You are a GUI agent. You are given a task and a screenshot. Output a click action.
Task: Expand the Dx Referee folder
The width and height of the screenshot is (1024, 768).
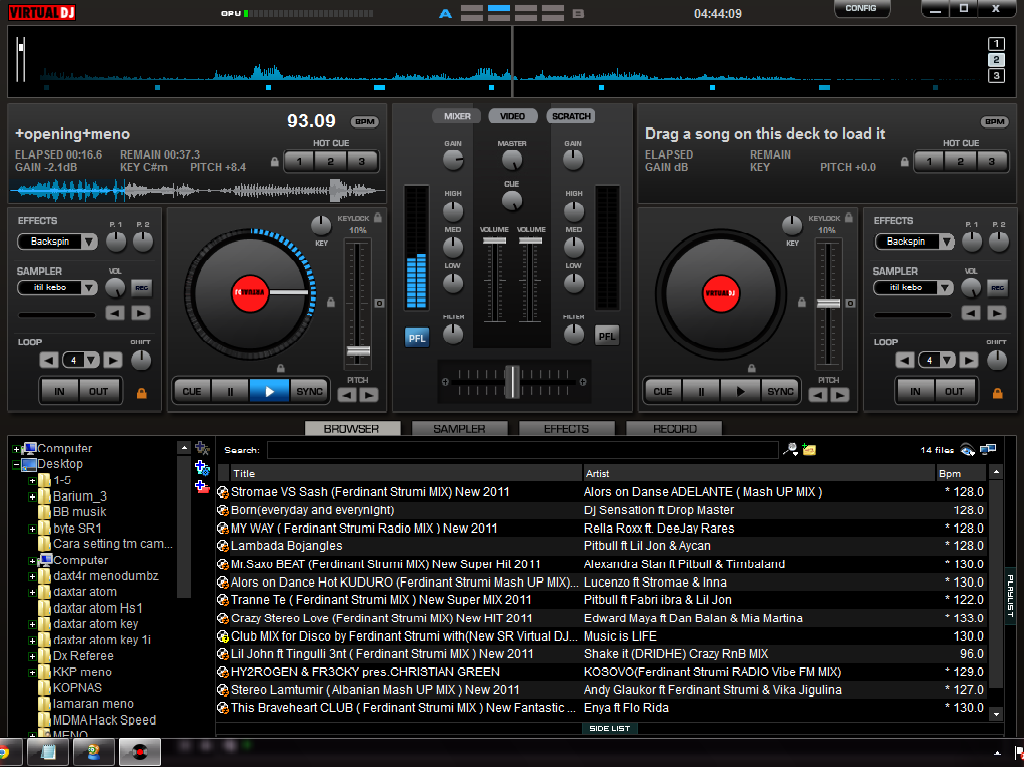click(x=32, y=656)
